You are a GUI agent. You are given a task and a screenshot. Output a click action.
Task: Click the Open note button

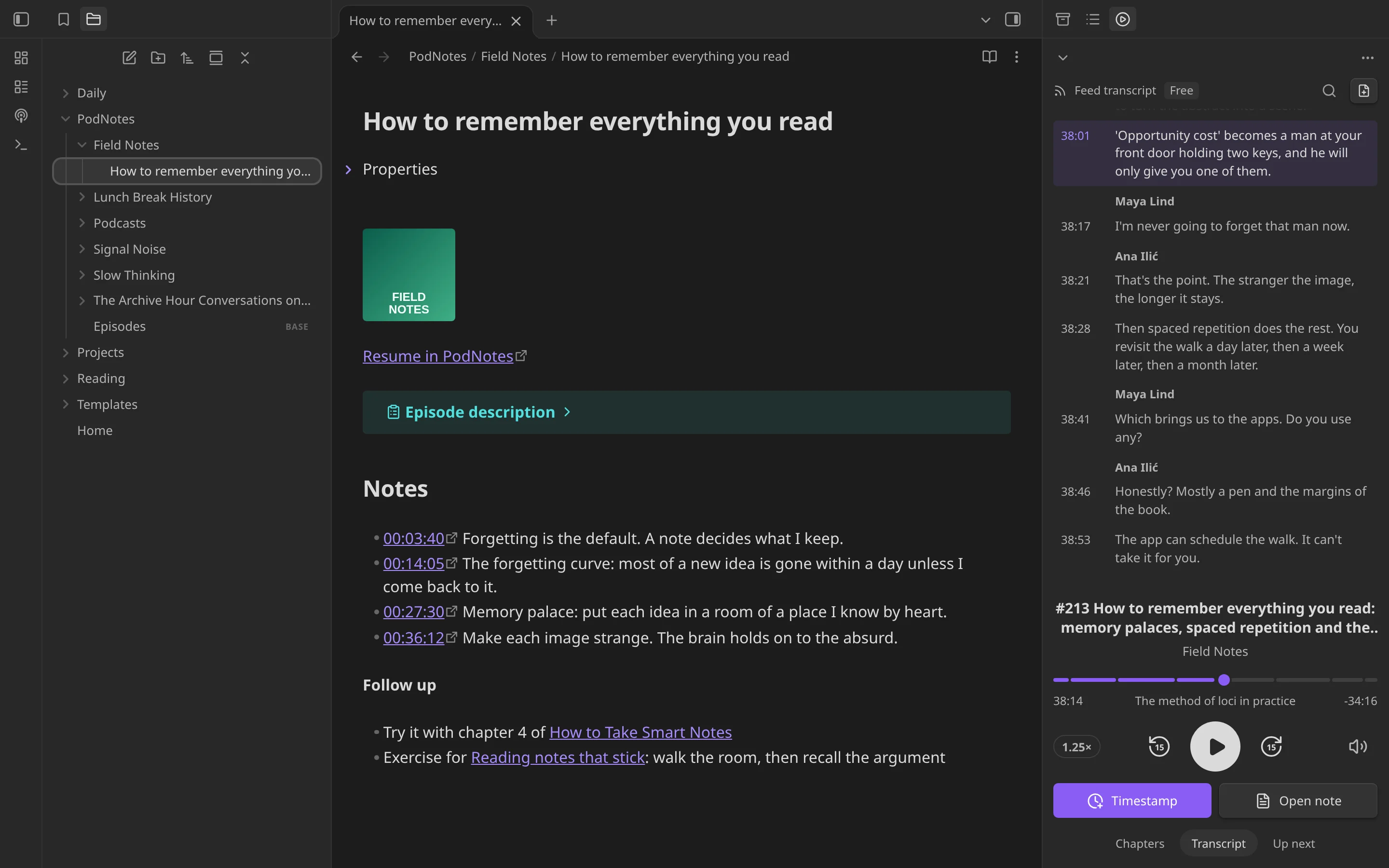(x=1298, y=801)
